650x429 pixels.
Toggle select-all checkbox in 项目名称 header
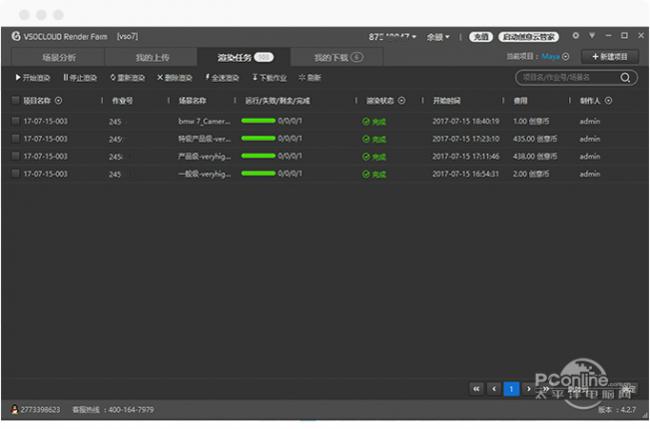tap(15, 100)
